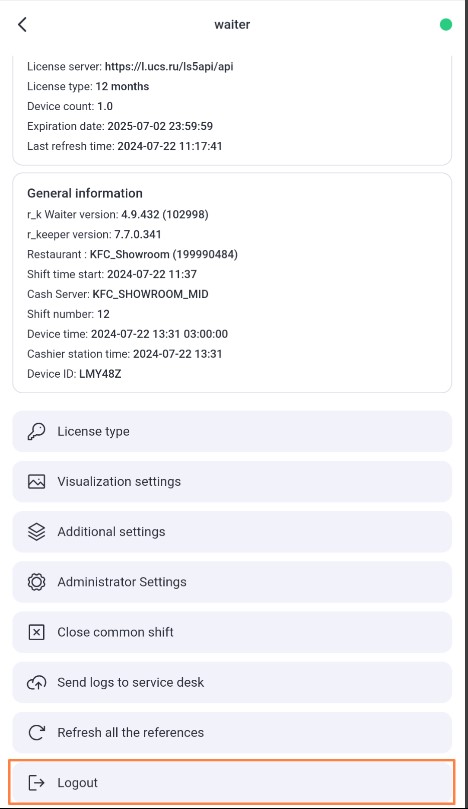The width and height of the screenshot is (468, 809).
Task: Click the circular refresh arrow icon
Action: [x=36, y=732]
